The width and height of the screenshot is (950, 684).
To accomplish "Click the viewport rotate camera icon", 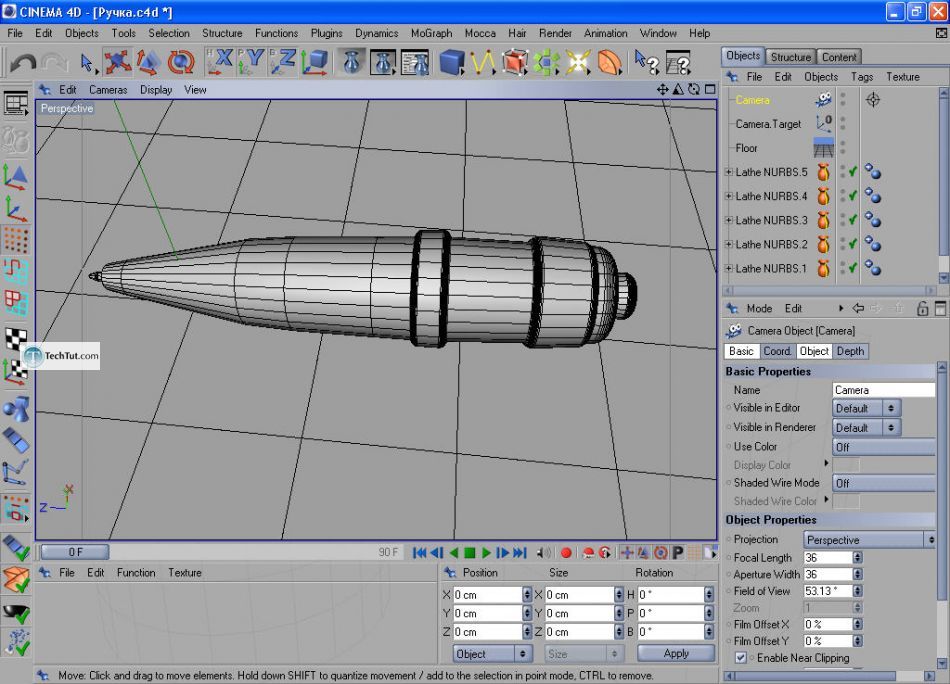I will (694, 90).
